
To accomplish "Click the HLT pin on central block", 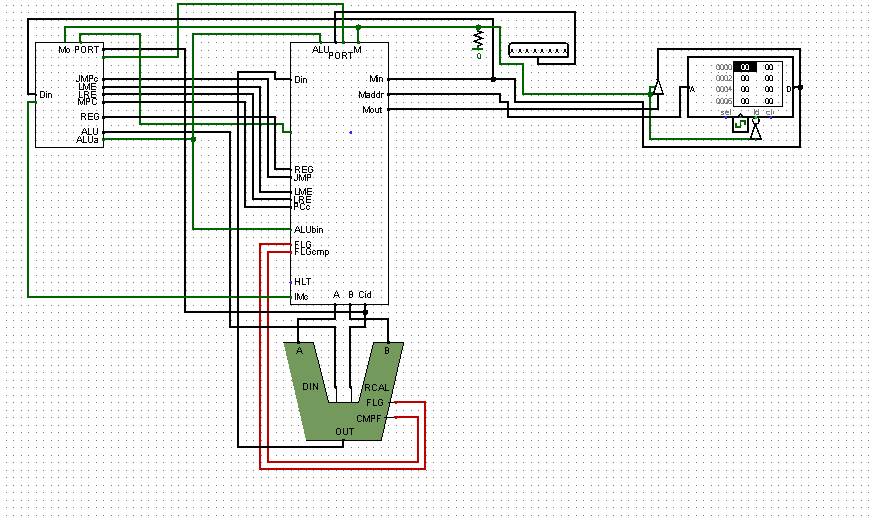I will click(301, 282).
